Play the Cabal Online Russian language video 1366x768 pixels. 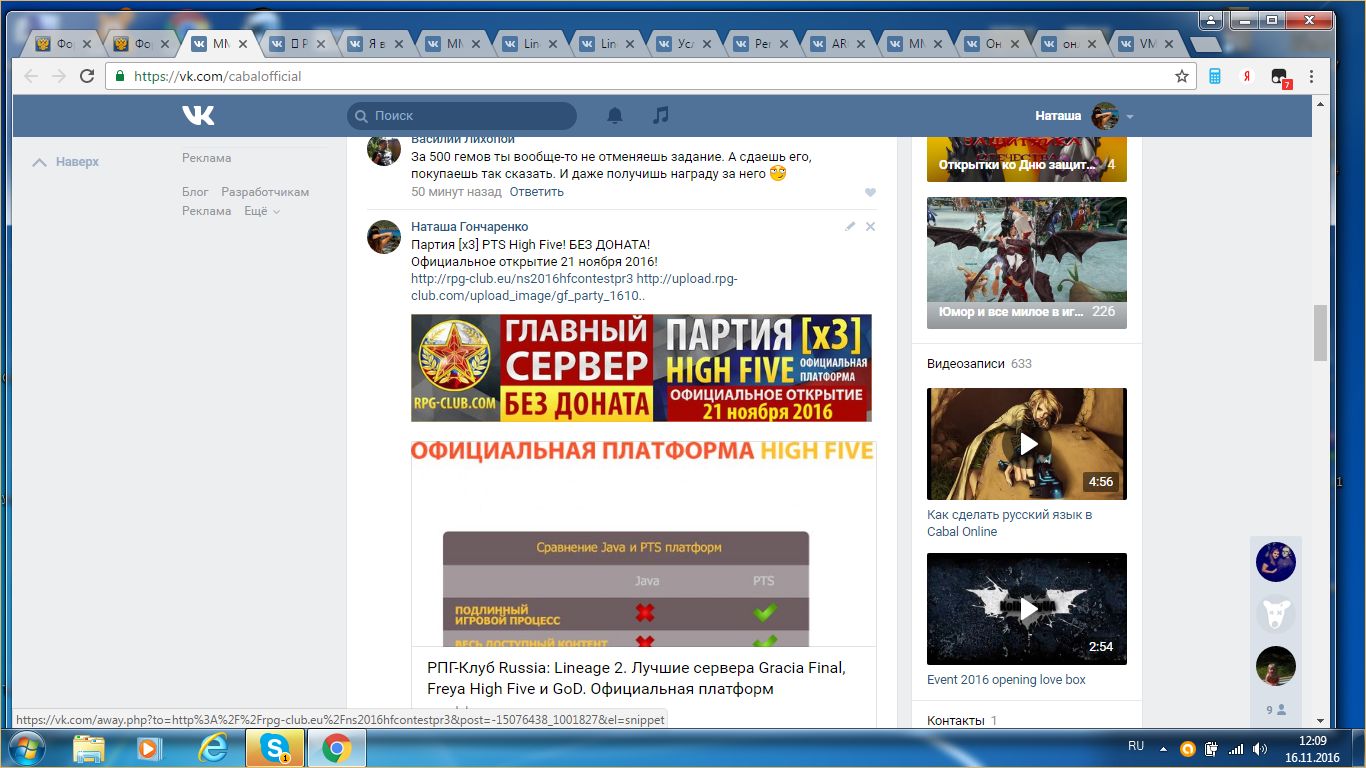[1027, 444]
